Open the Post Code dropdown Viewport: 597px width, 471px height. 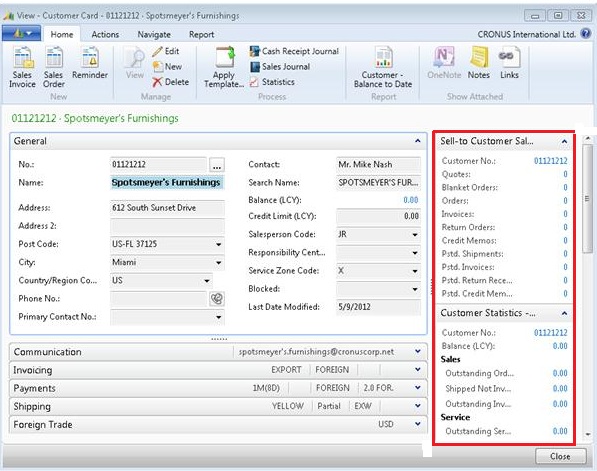219,244
